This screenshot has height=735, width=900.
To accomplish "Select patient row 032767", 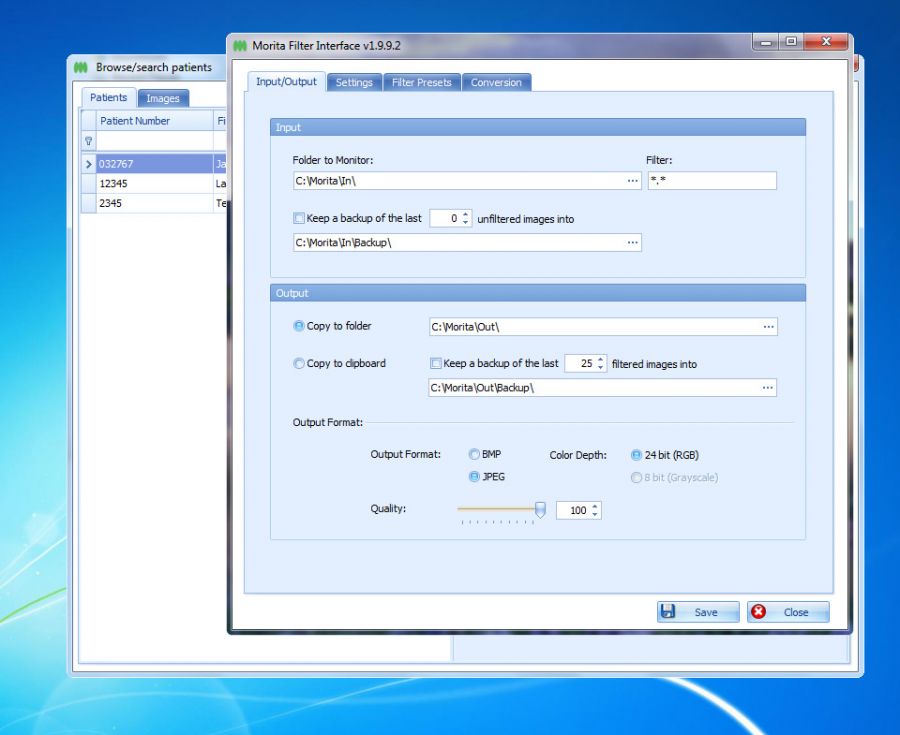I will click(x=155, y=164).
